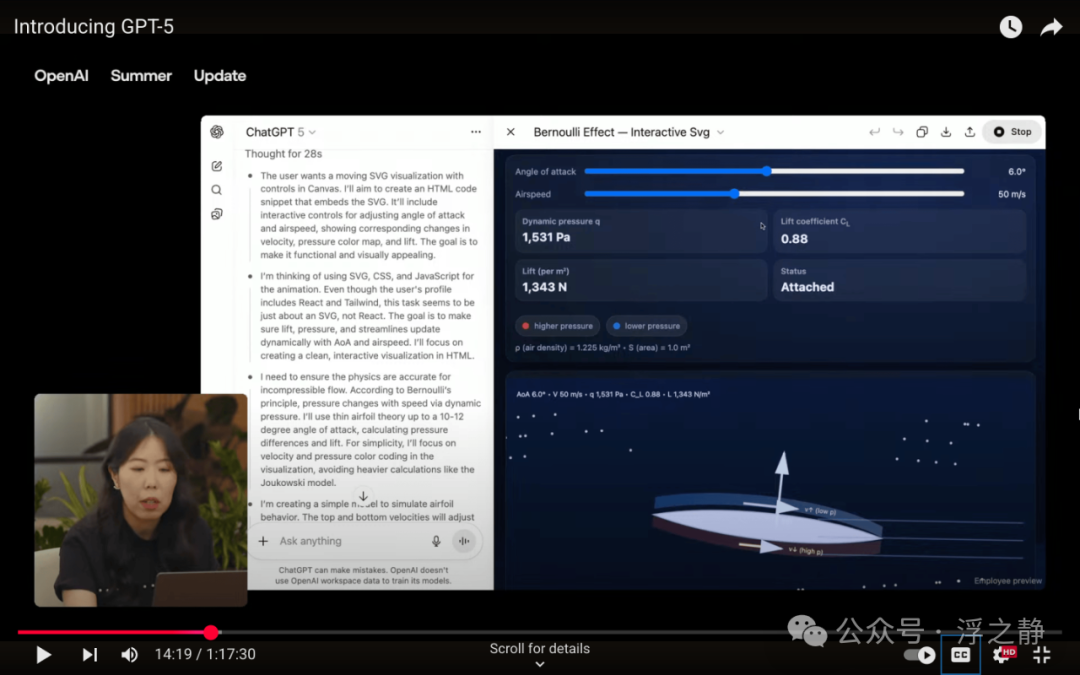
Task: Toggle the autoplay switch
Action: [x=920, y=654]
